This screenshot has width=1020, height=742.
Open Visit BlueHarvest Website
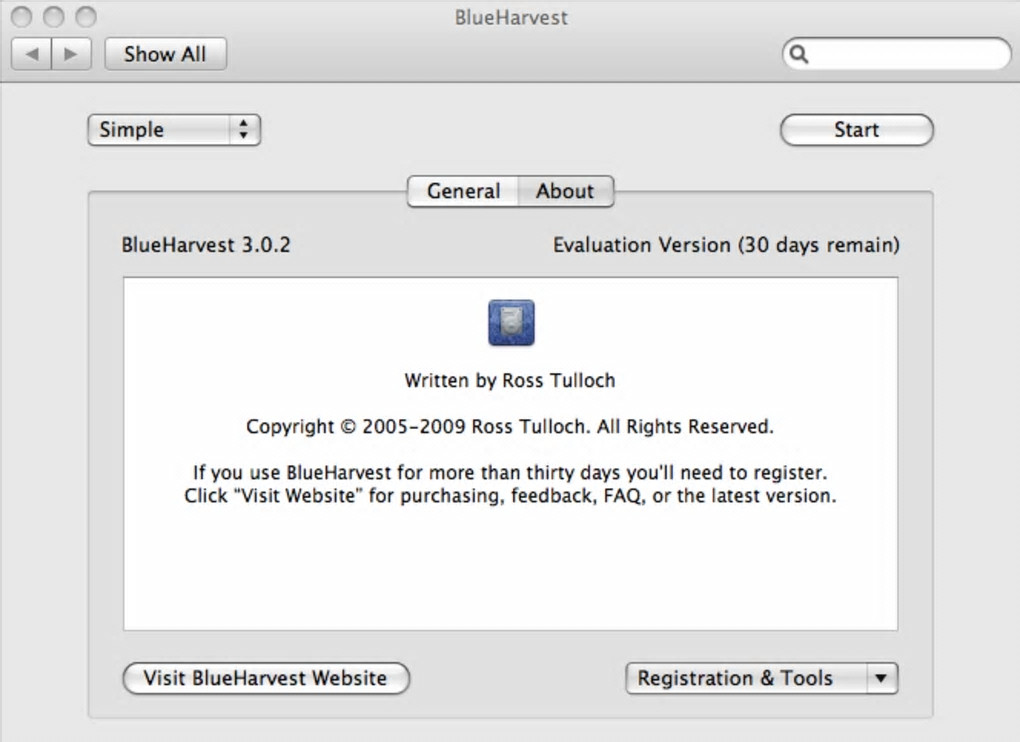pos(266,678)
